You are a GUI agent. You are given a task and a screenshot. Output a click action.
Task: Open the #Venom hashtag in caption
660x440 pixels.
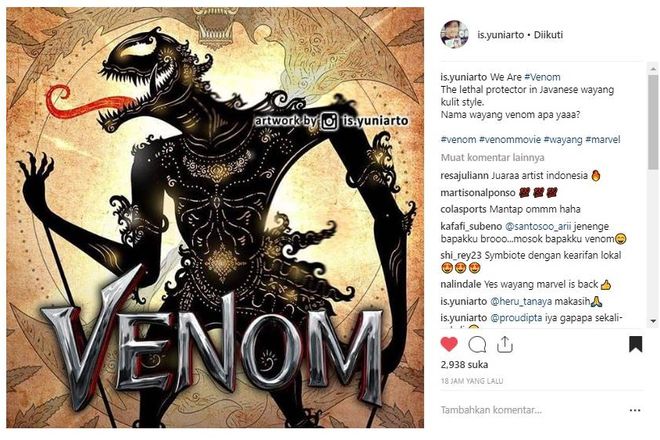tap(542, 77)
